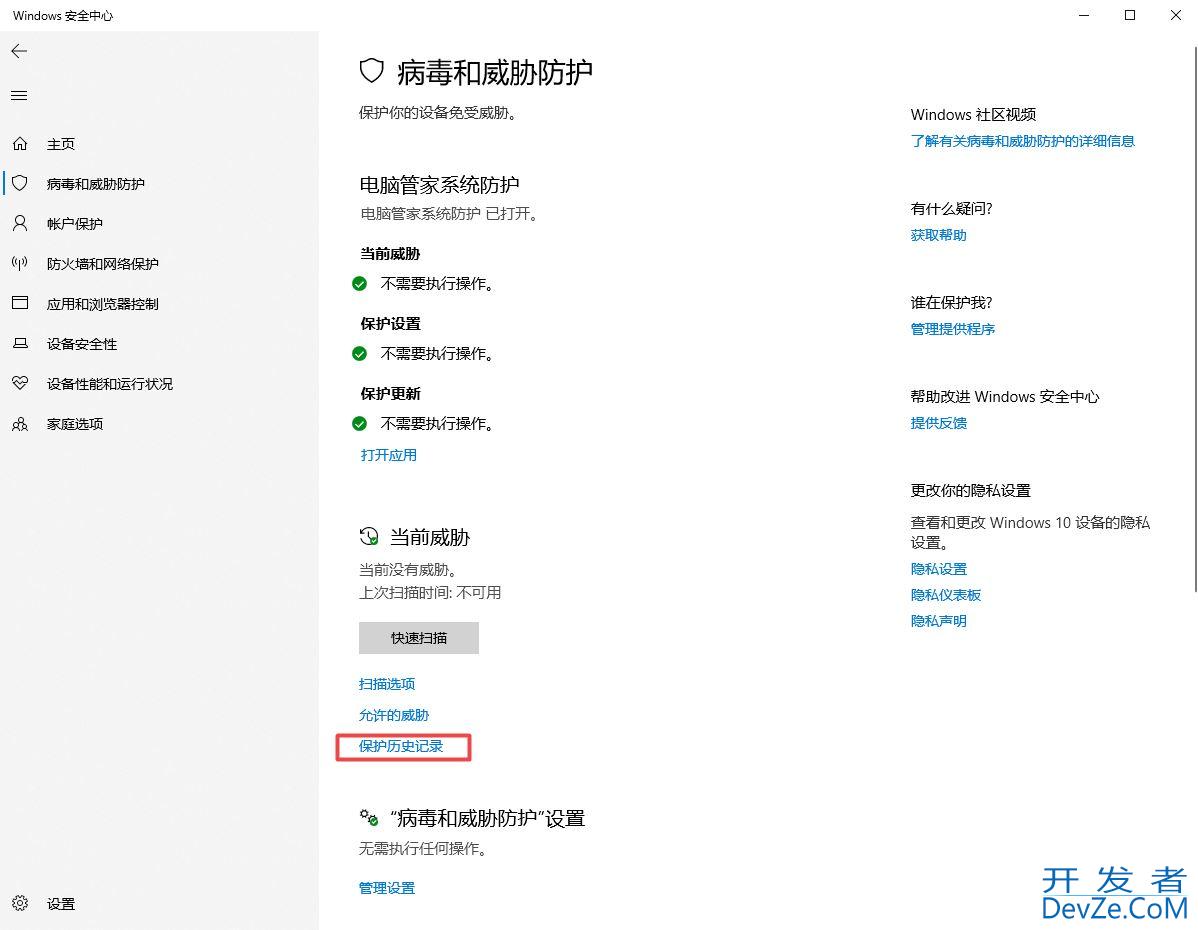The width and height of the screenshot is (1198, 930).
Task: Maximize the Windows 安全中心 window
Action: point(1130,15)
